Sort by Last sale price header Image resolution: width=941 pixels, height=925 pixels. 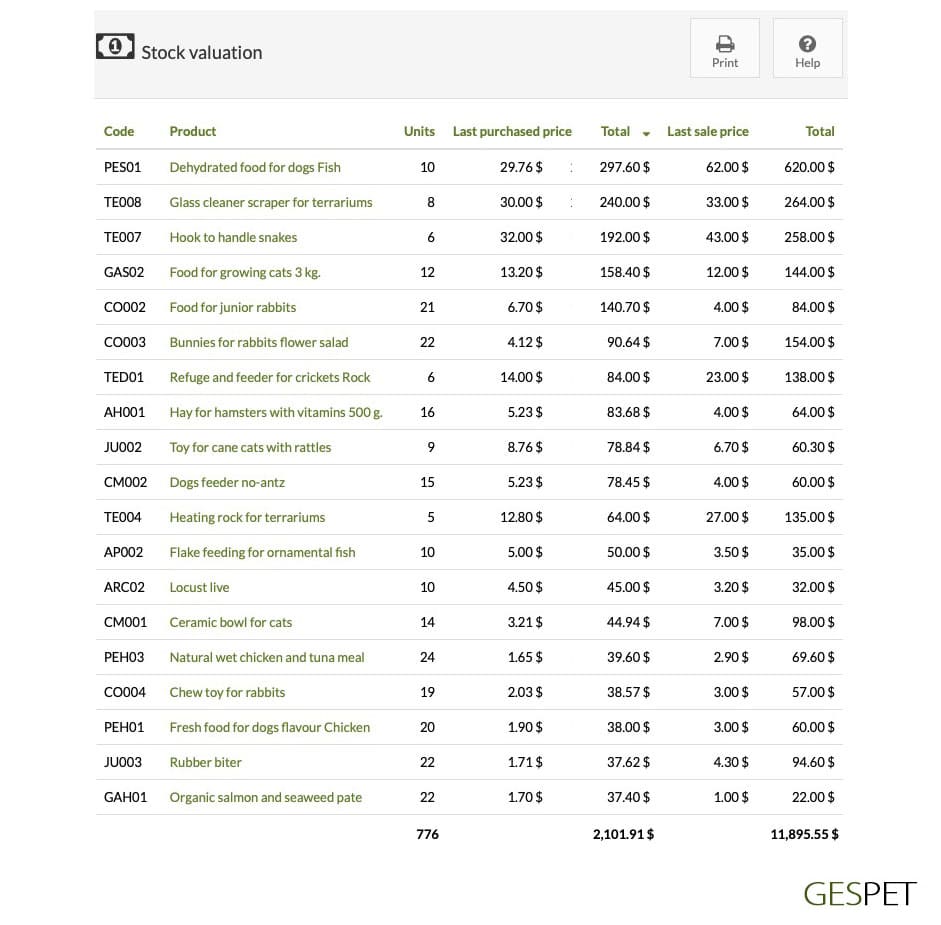tap(708, 131)
